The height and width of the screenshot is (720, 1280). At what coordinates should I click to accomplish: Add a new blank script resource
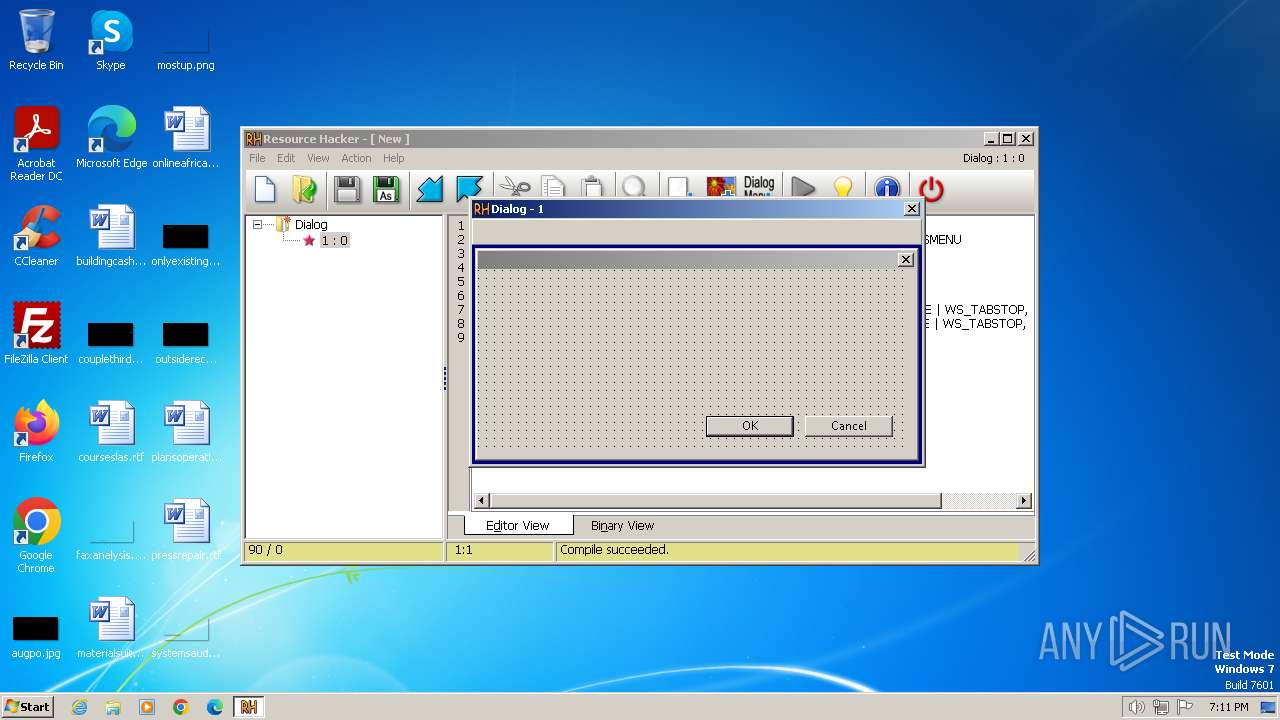click(x=680, y=186)
